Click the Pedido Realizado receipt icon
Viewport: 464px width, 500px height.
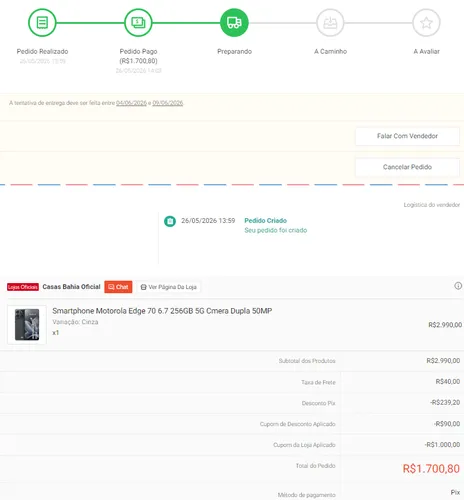tap(42, 23)
